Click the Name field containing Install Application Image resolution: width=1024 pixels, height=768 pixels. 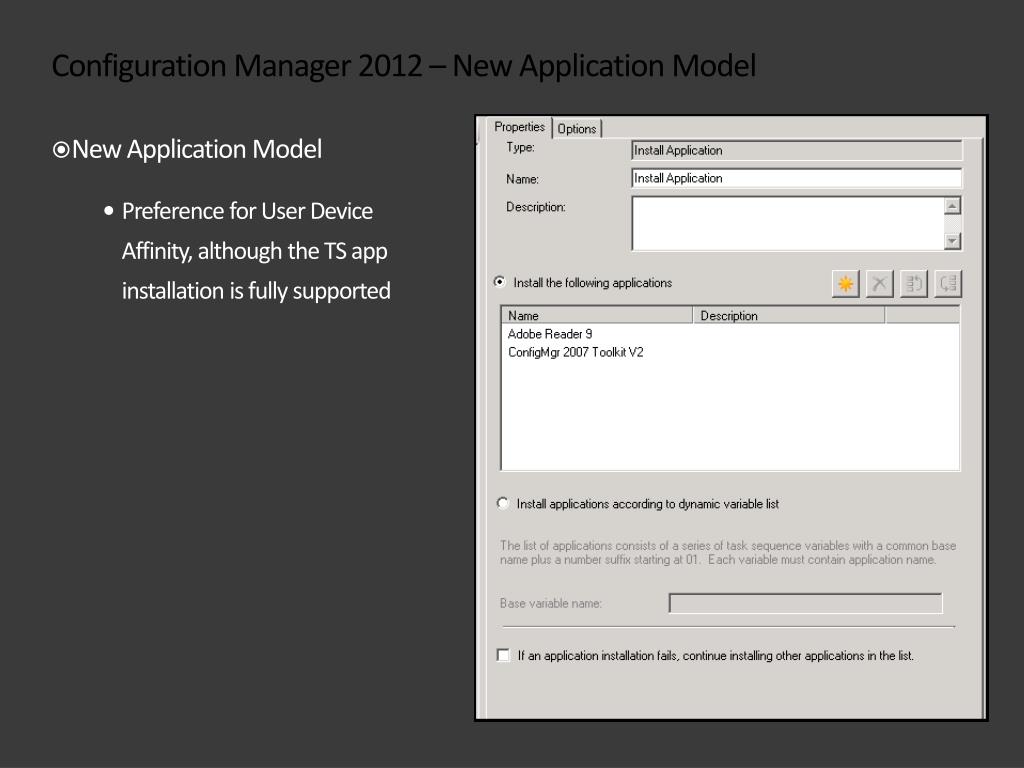797,178
